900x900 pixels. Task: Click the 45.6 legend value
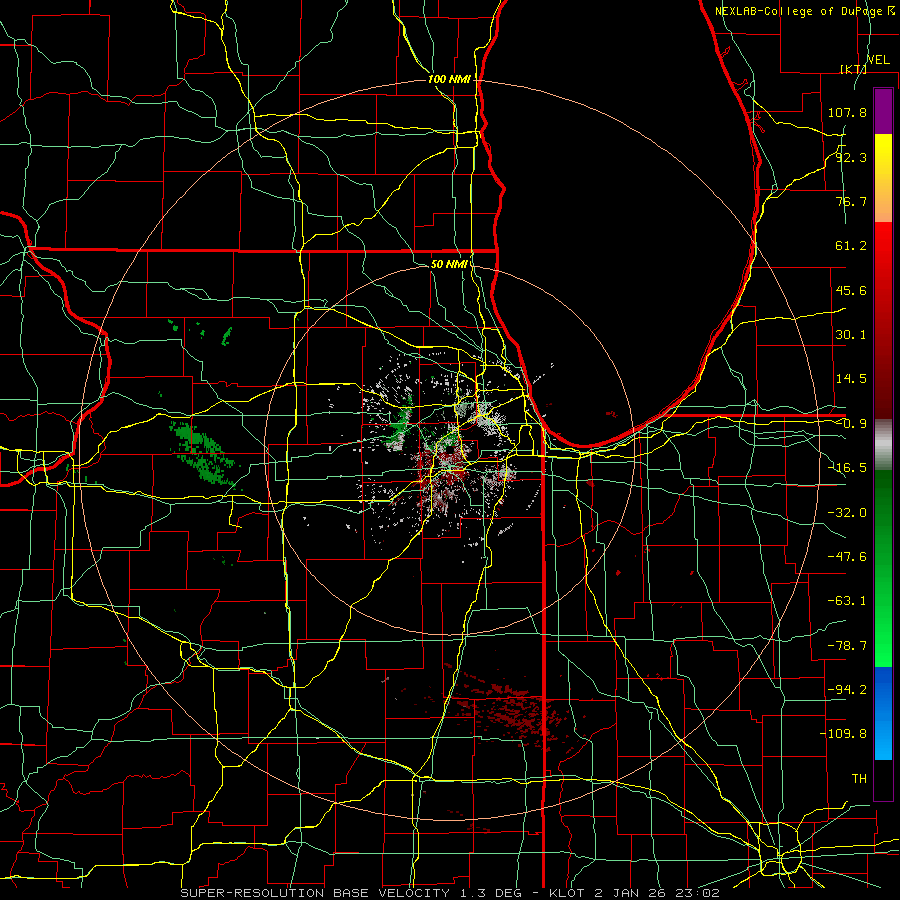point(851,290)
